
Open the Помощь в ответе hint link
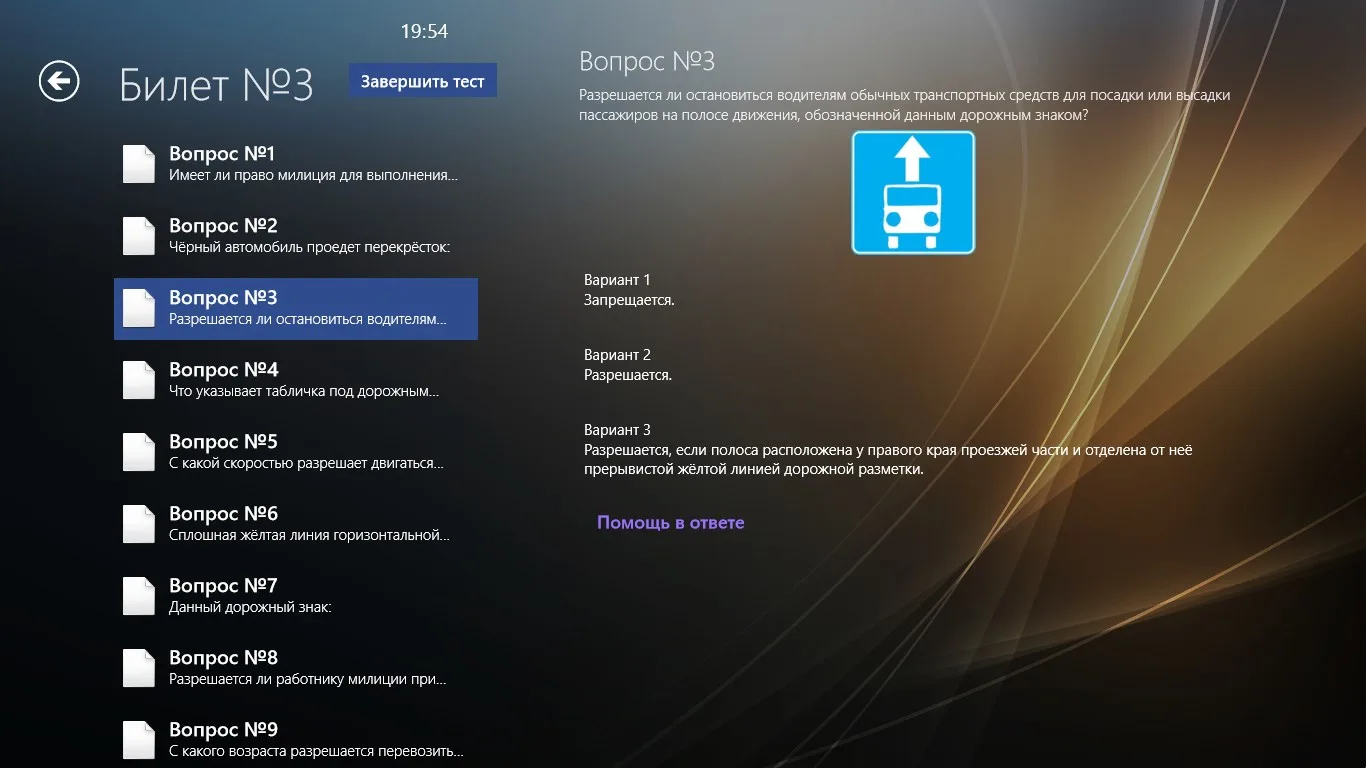(x=671, y=522)
